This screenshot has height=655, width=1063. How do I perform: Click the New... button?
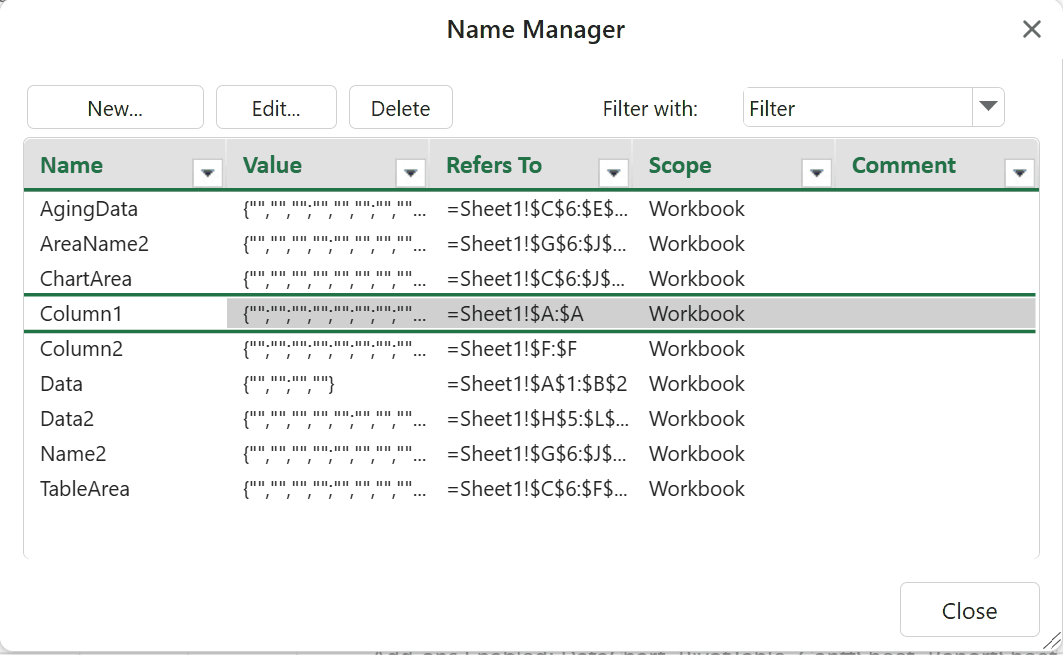click(x=115, y=108)
